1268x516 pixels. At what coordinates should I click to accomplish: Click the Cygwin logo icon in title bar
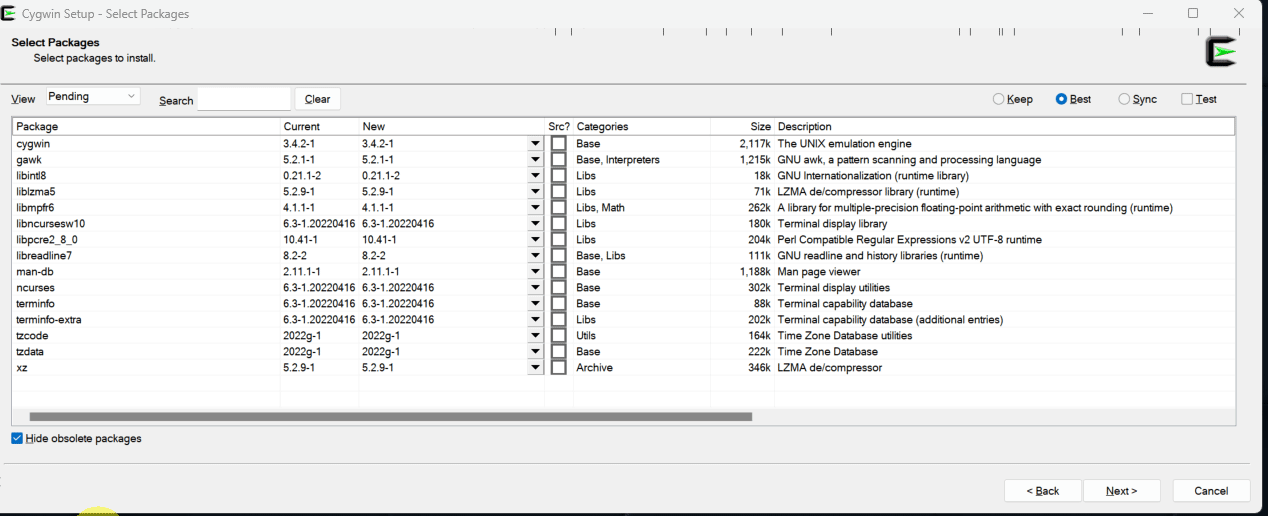pyautogui.click(x=9, y=14)
